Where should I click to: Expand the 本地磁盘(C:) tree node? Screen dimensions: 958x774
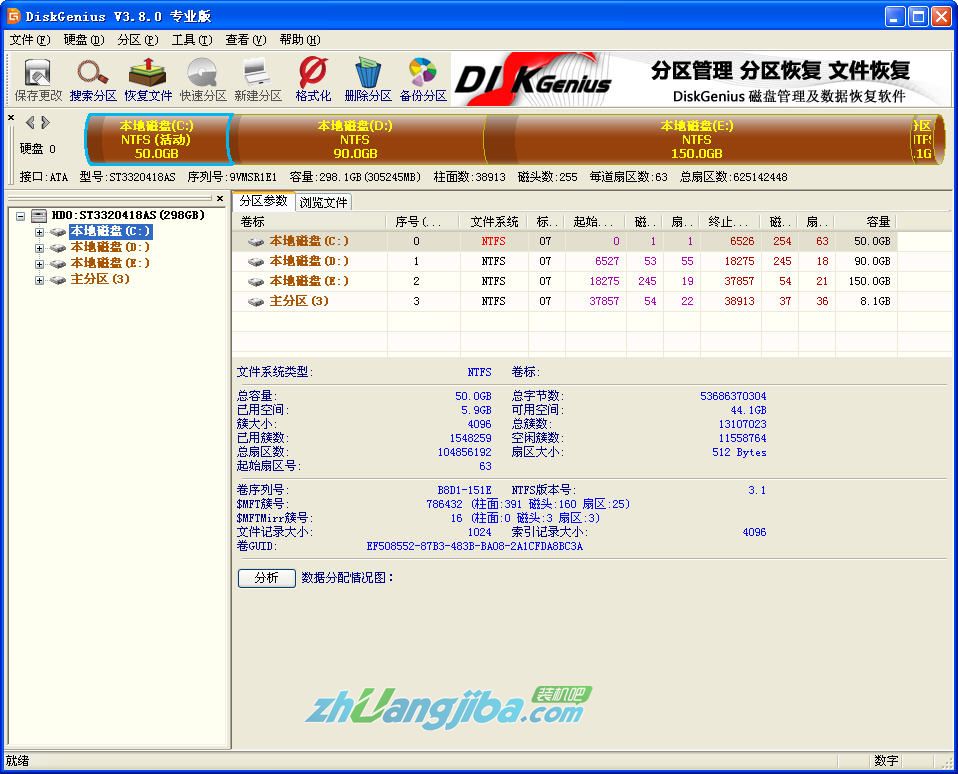click(40, 232)
